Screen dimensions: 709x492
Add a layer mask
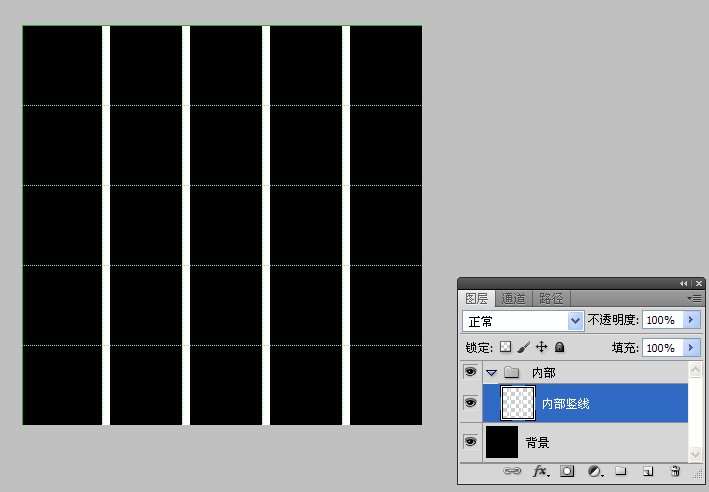567,471
